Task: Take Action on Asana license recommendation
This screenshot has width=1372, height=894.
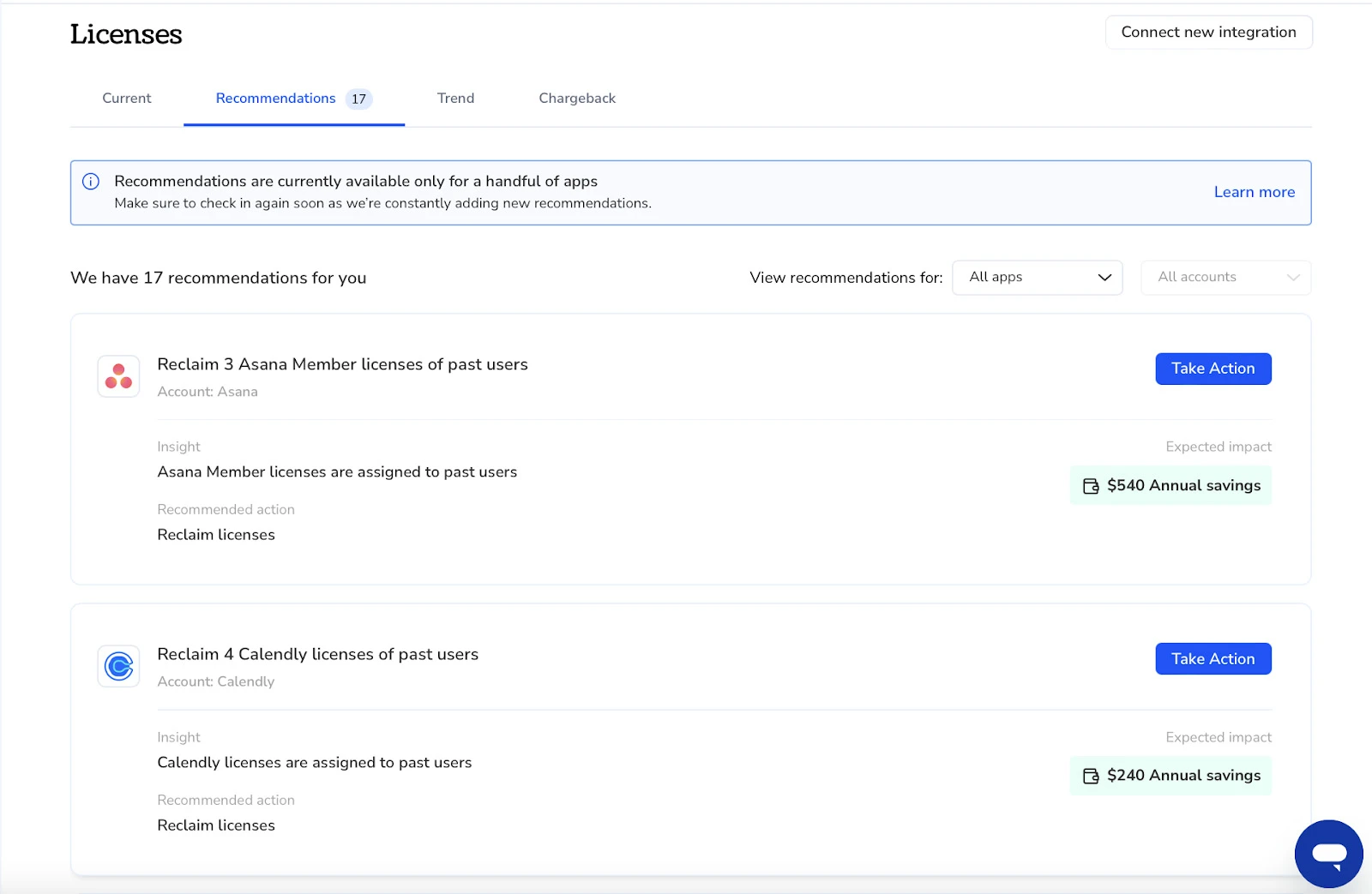Action: click(1213, 369)
